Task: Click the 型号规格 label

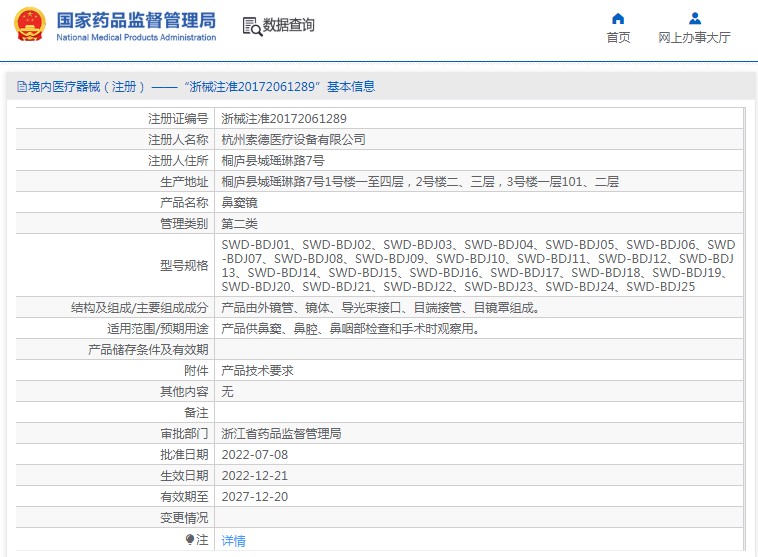Action: (184, 265)
